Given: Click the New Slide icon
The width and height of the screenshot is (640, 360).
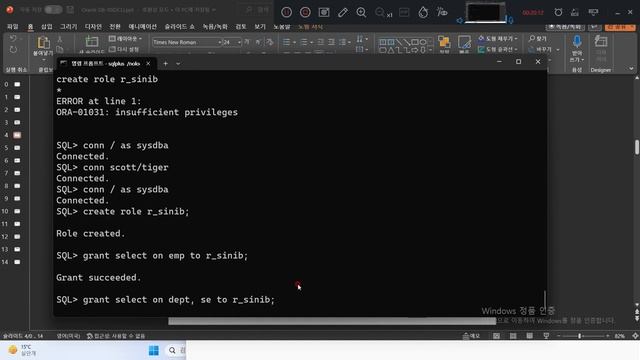Looking at the screenshot, I should pos(92,41).
